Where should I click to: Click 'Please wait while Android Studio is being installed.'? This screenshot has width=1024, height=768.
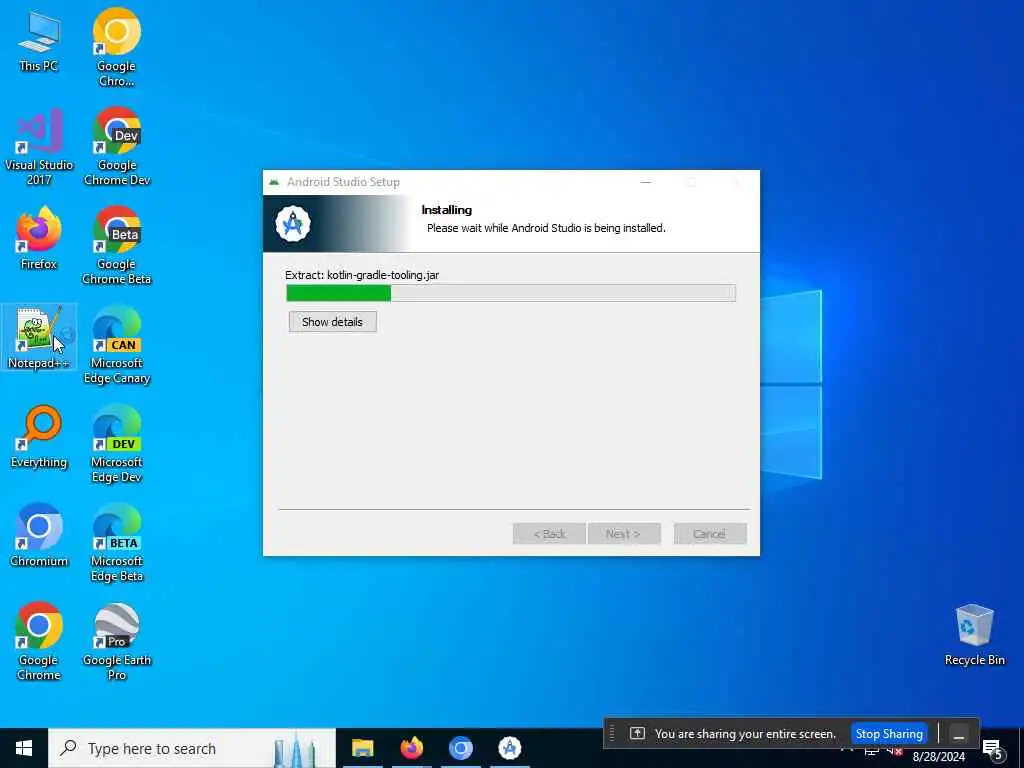click(x=546, y=228)
